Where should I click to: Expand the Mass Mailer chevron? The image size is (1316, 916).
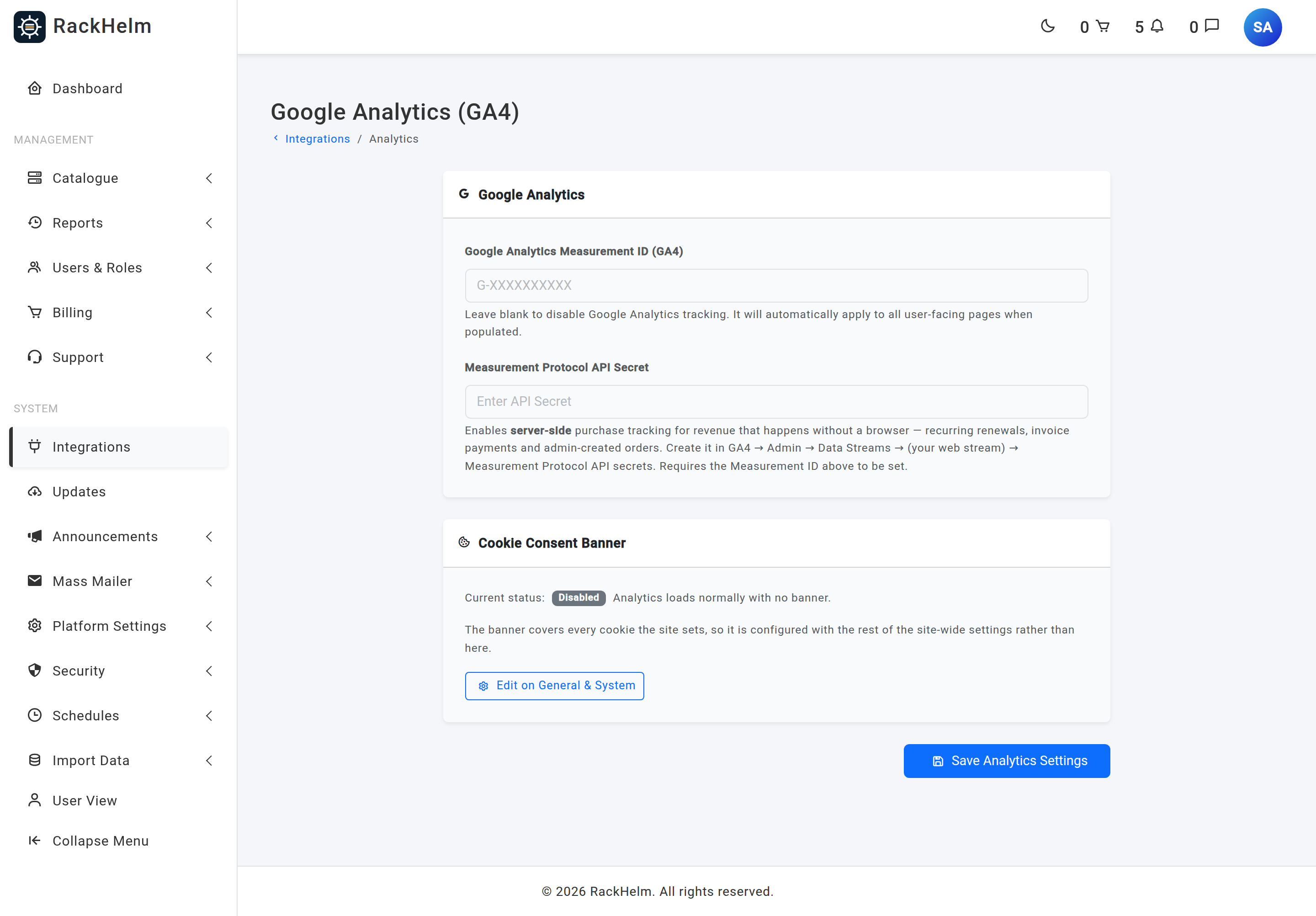[209, 581]
